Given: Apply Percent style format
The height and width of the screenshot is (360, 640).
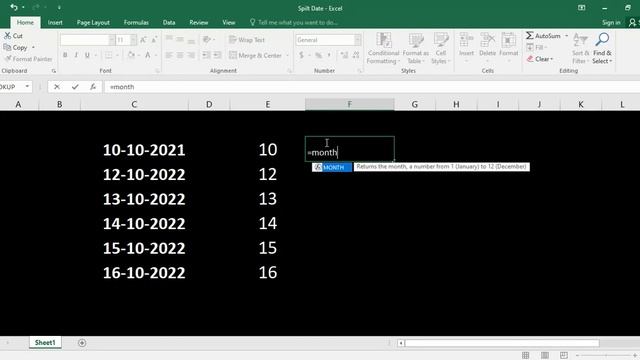Looking at the screenshot, I should [x=318, y=55].
